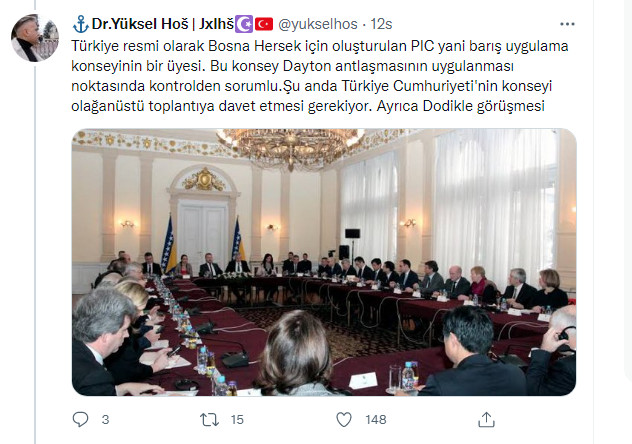
Task: Retweet this post using the retweet icon
Action: [210, 419]
